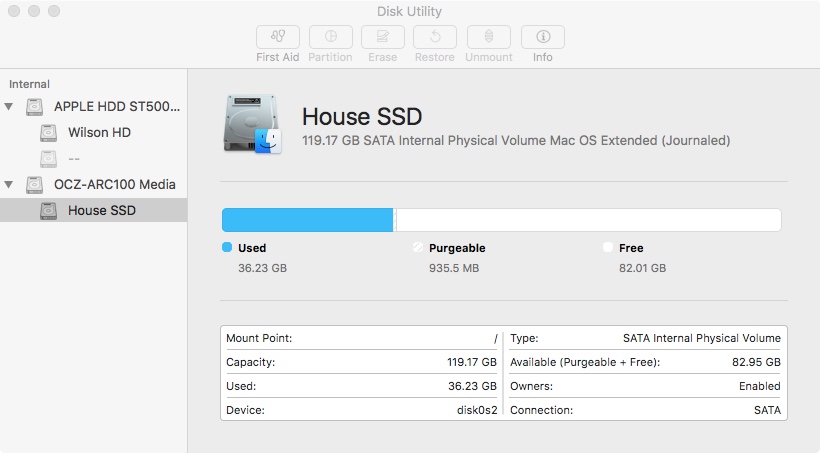This screenshot has width=820, height=453.
Task: Click the '935.5 MB' Purgeable value
Action: tap(454, 268)
